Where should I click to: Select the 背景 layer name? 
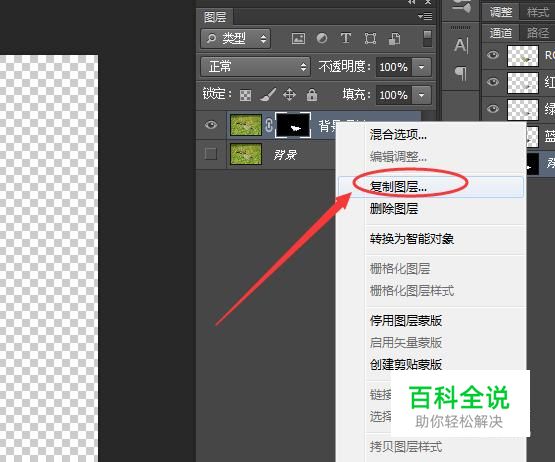285,154
